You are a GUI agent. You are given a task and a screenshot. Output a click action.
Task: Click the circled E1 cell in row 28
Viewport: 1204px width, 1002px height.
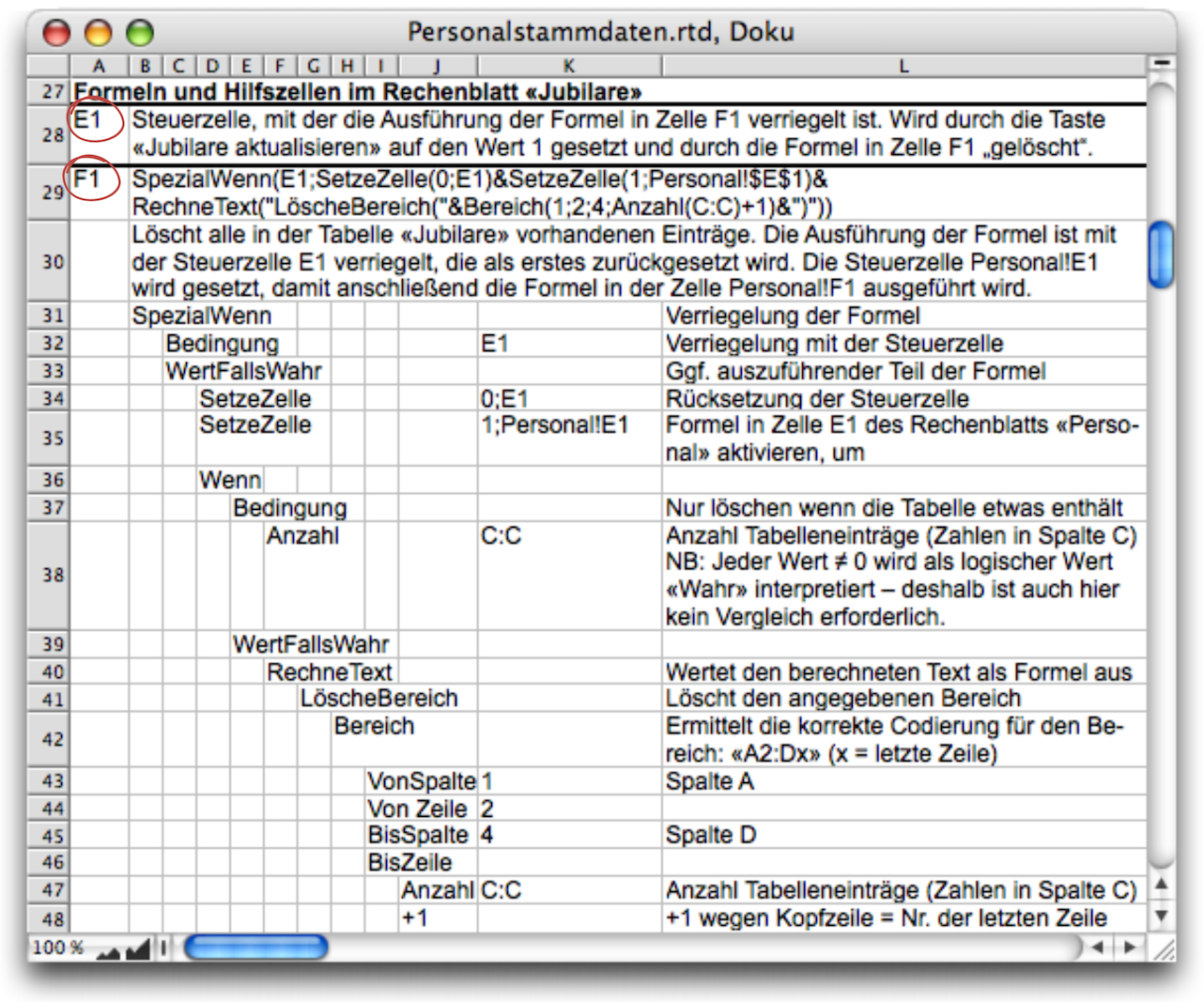pyautogui.click(x=96, y=121)
